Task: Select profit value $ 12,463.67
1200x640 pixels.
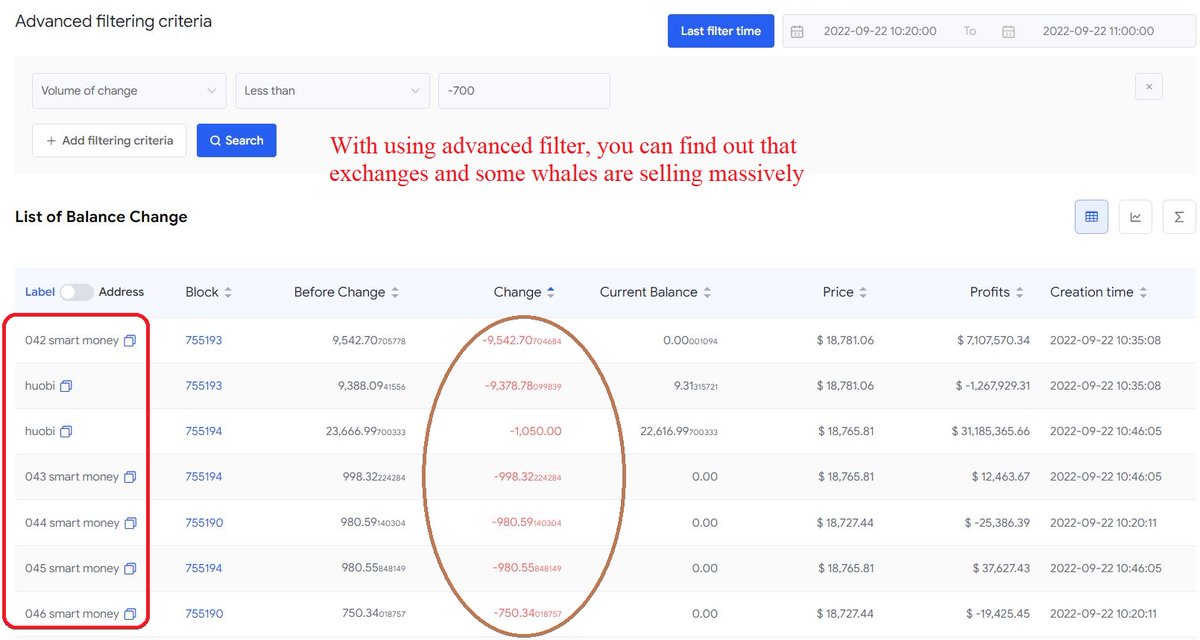Action: tap(1001, 477)
